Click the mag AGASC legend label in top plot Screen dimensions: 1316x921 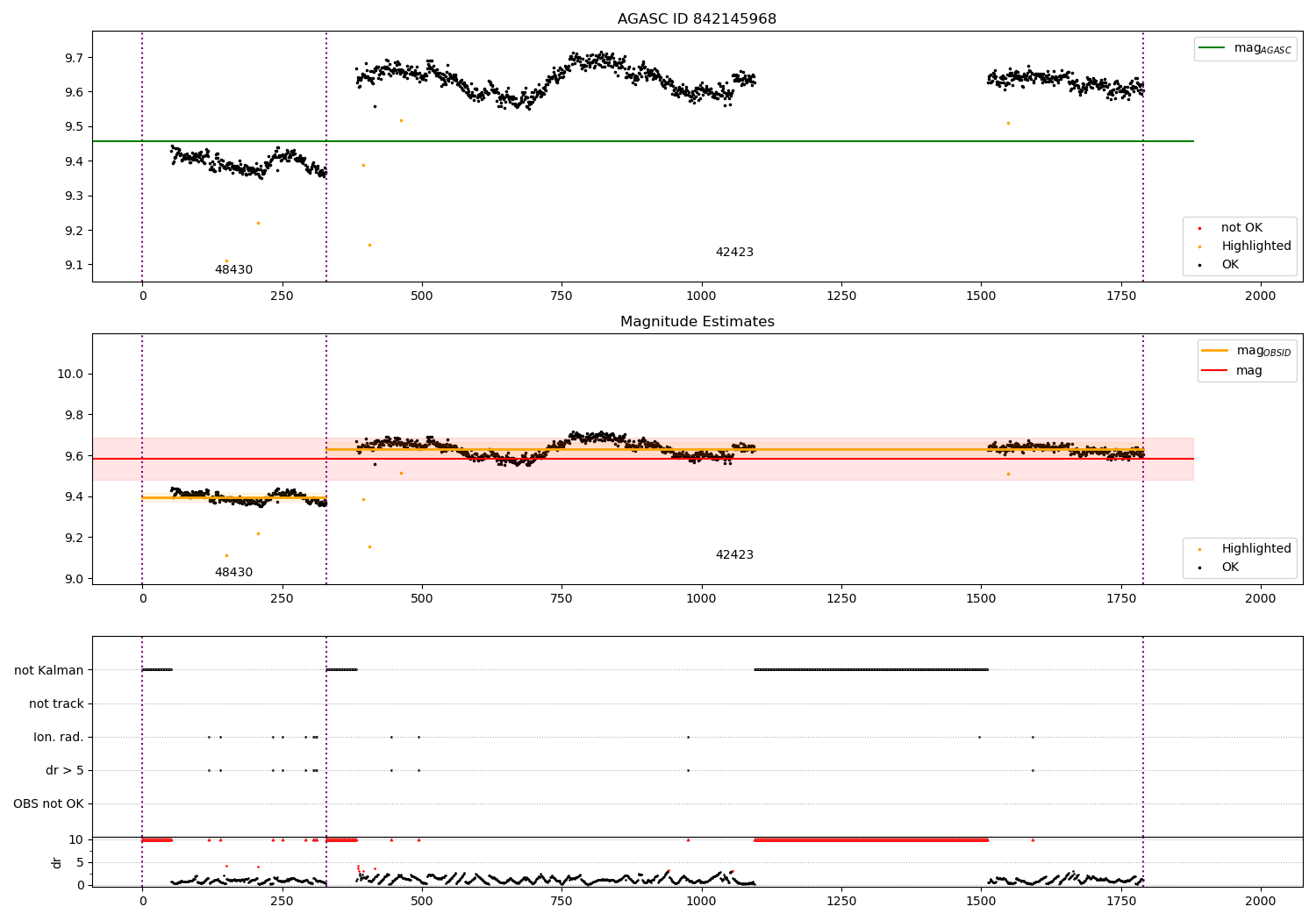tap(1262, 48)
